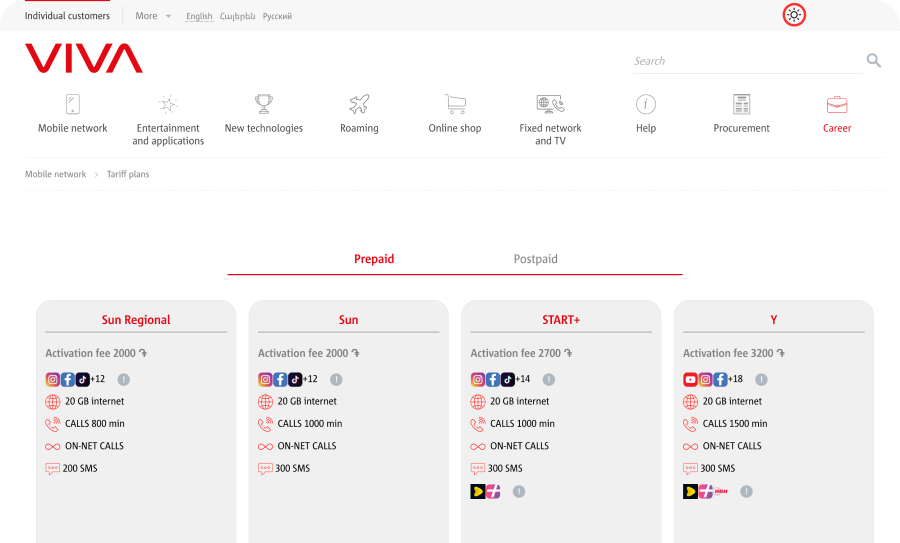This screenshot has width=900, height=543.
Task: Click the globe internet icon in Sun Regional card
Action: 52,402
